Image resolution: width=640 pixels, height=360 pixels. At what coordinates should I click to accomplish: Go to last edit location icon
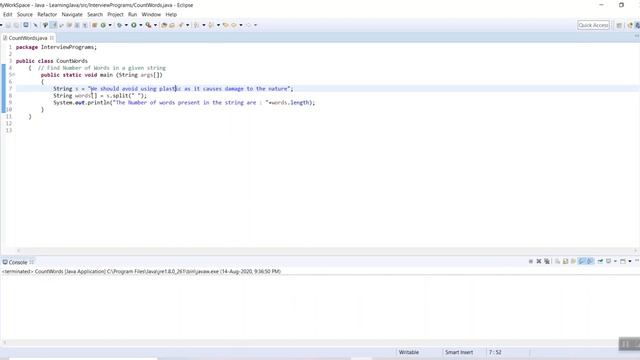pyautogui.click(x=225, y=25)
